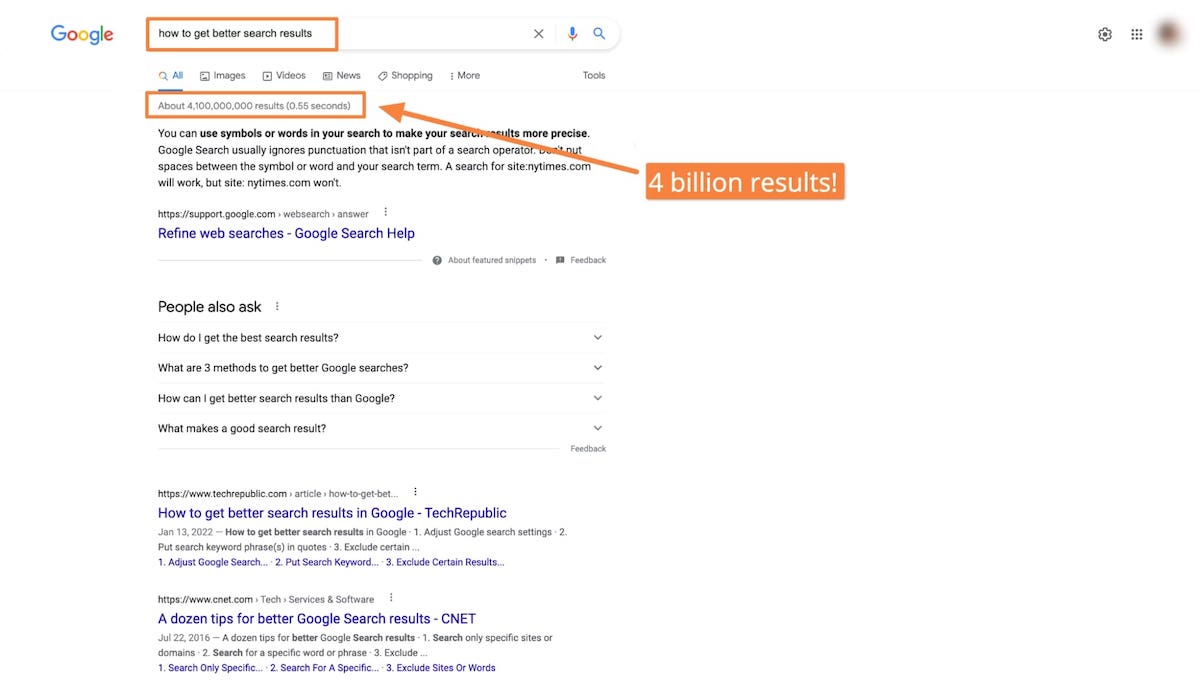Open Google apps grid icon
The image size is (1200, 696).
[x=1137, y=34]
